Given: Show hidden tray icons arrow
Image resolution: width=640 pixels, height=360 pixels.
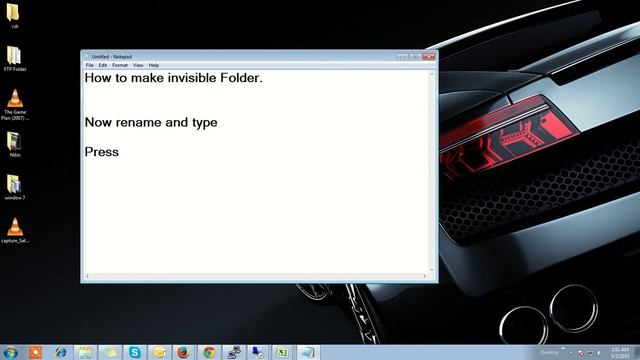Looking at the screenshot, I should coord(571,353).
